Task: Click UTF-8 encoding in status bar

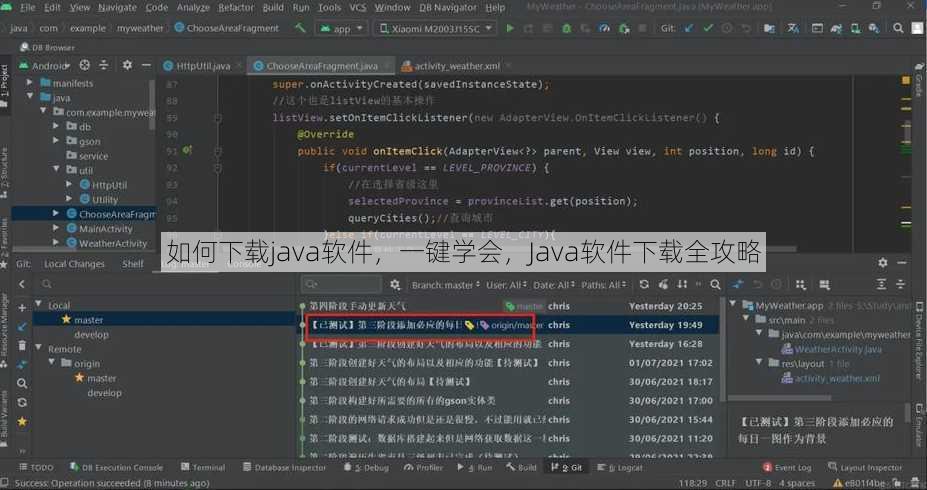Action: (x=758, y=483)
